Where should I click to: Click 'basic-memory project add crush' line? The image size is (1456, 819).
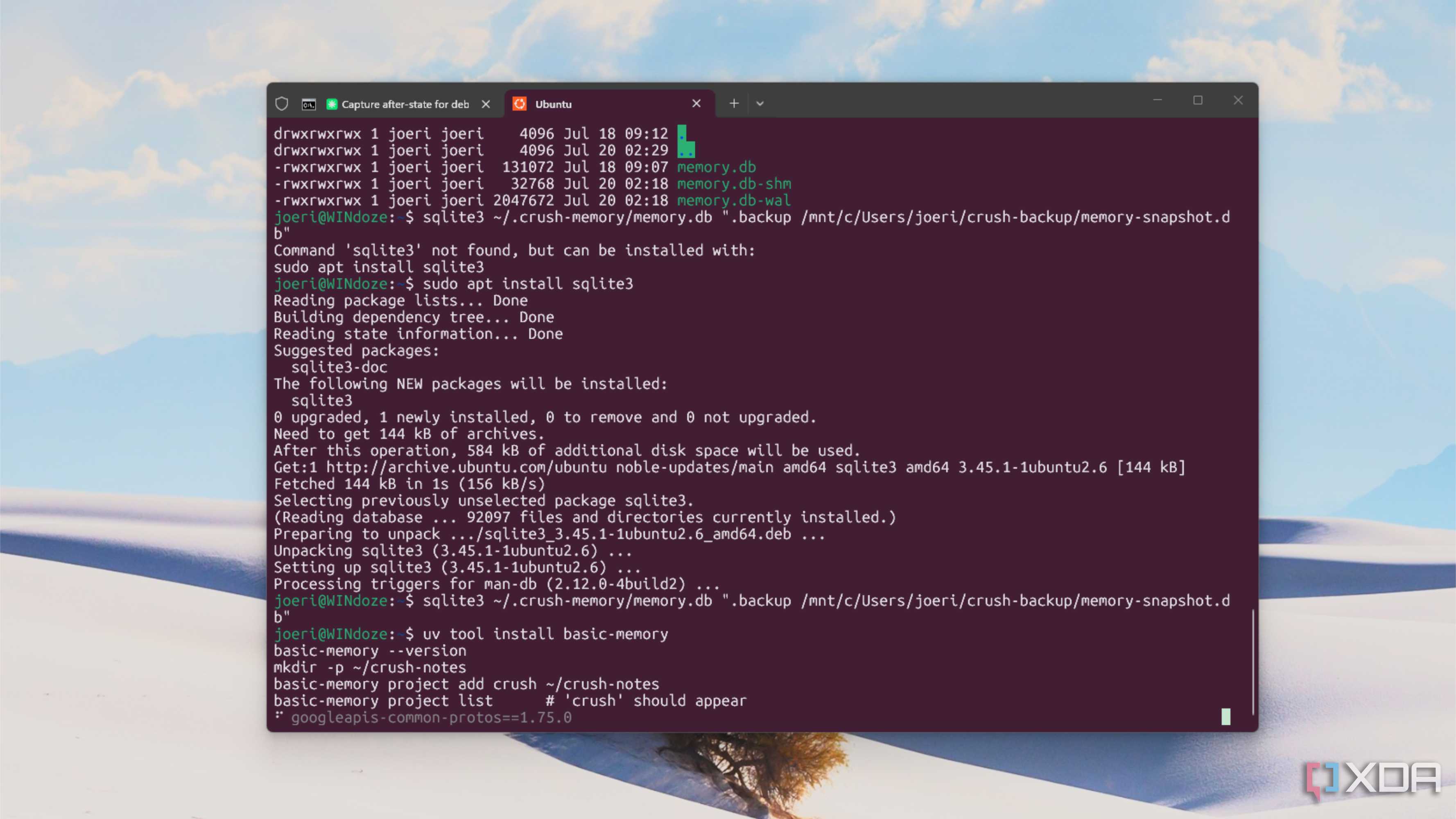466,684
